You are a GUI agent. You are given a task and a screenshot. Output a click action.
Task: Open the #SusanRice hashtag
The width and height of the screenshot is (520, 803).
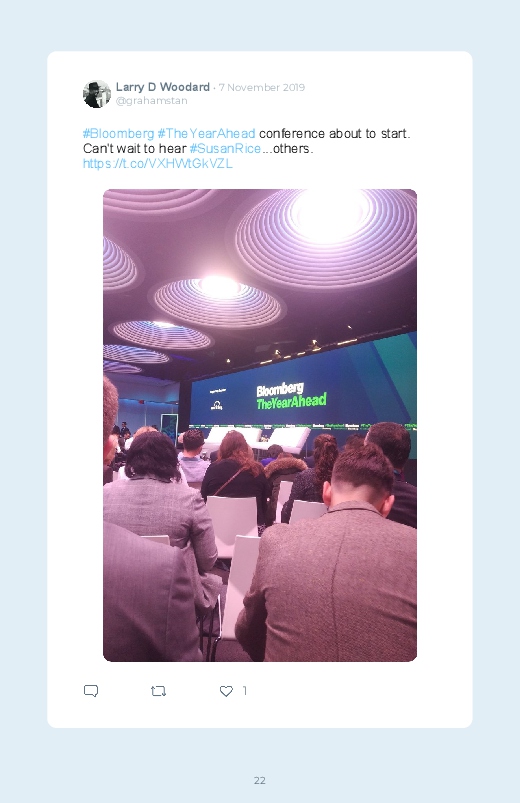click(225, 149)
